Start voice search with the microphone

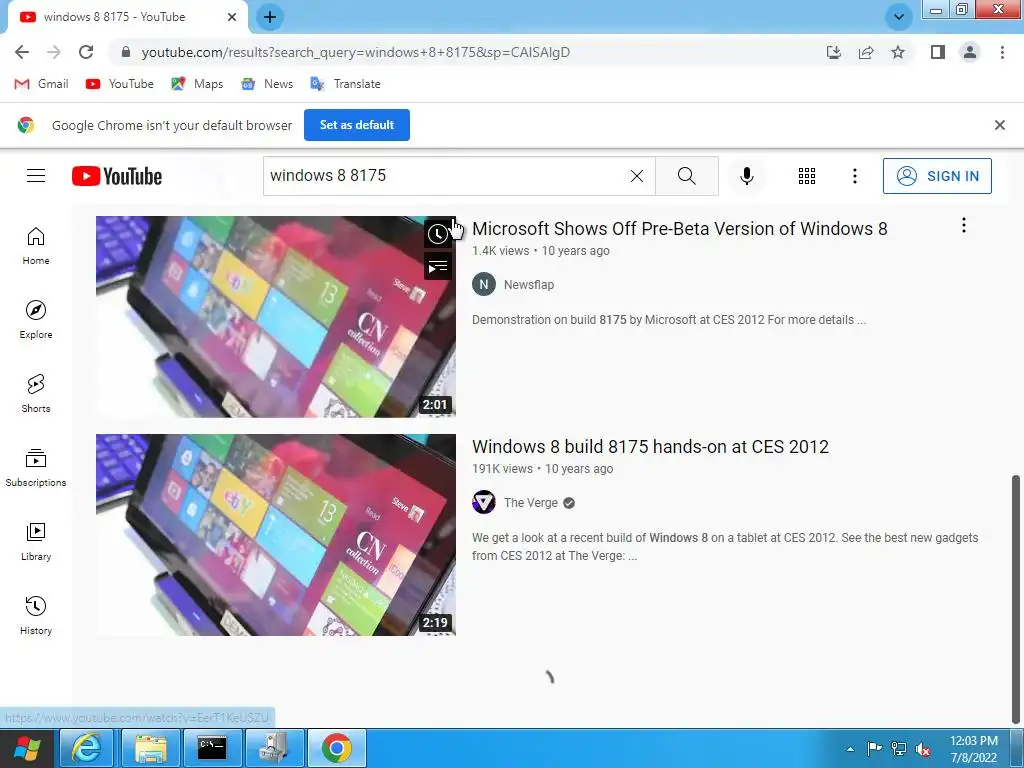click(x=746, y=176)
